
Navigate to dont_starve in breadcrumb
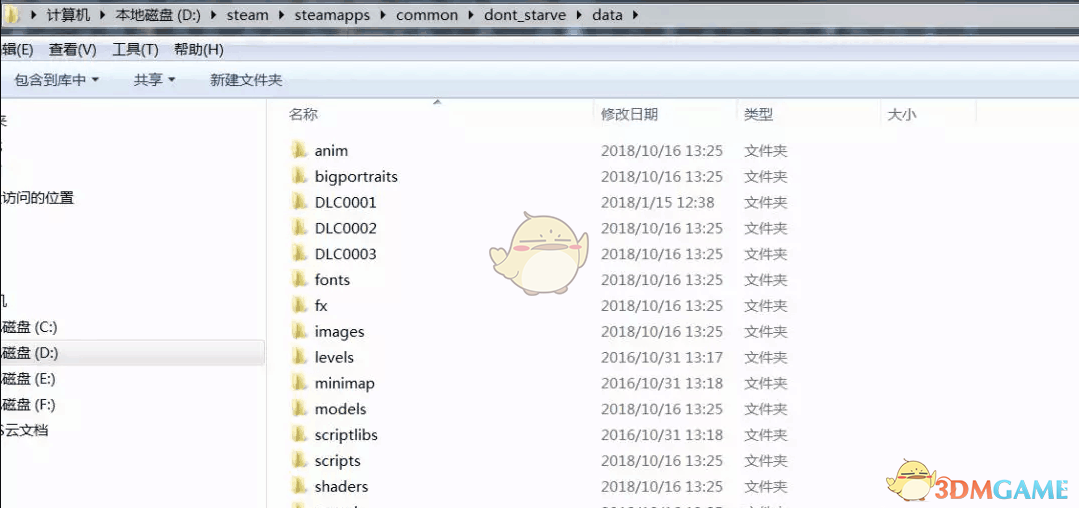pyautogui.click(x=525, y=14)
